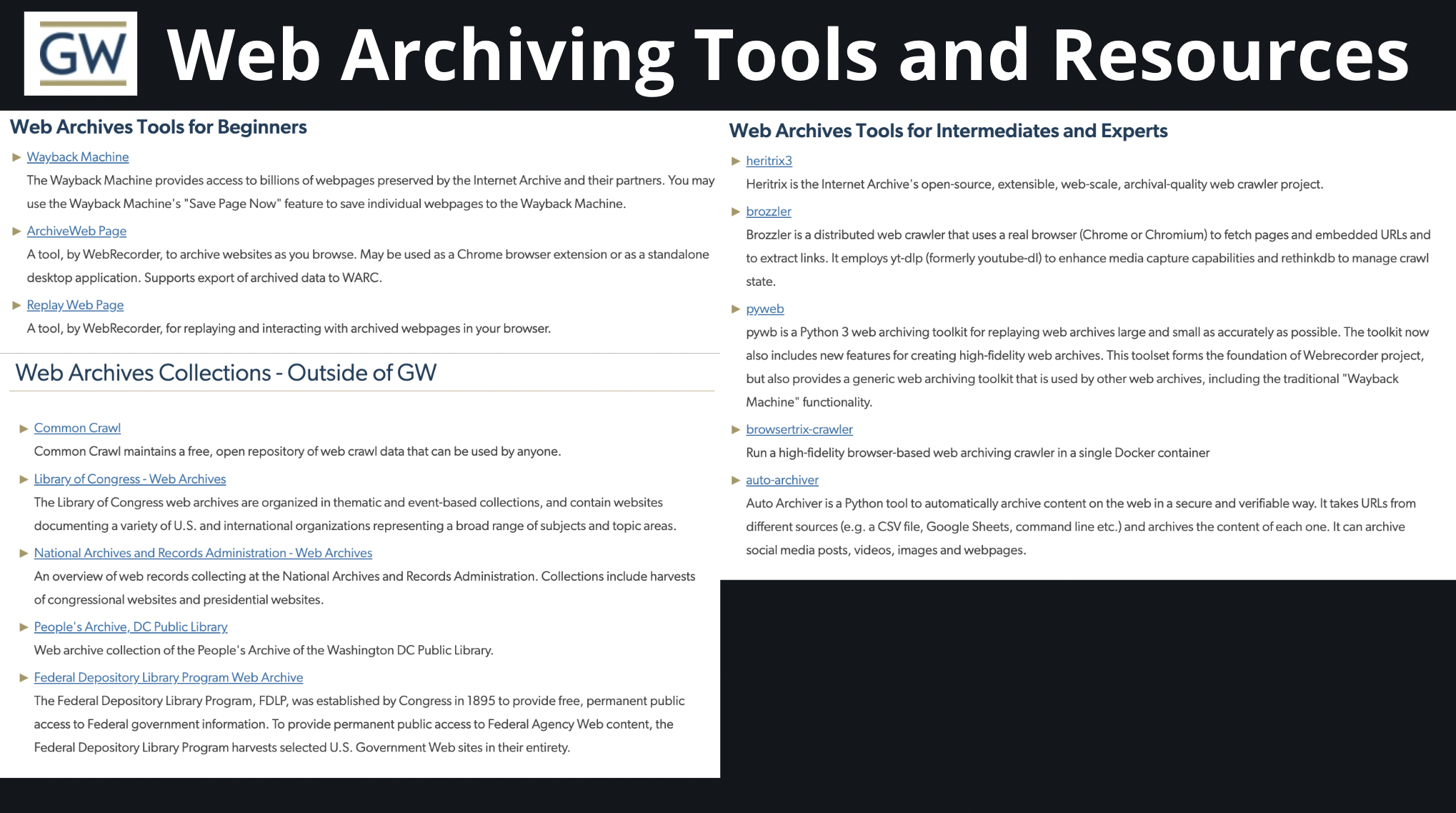Click the pywb Python 3 toolkit description

tap(1087, 367)
